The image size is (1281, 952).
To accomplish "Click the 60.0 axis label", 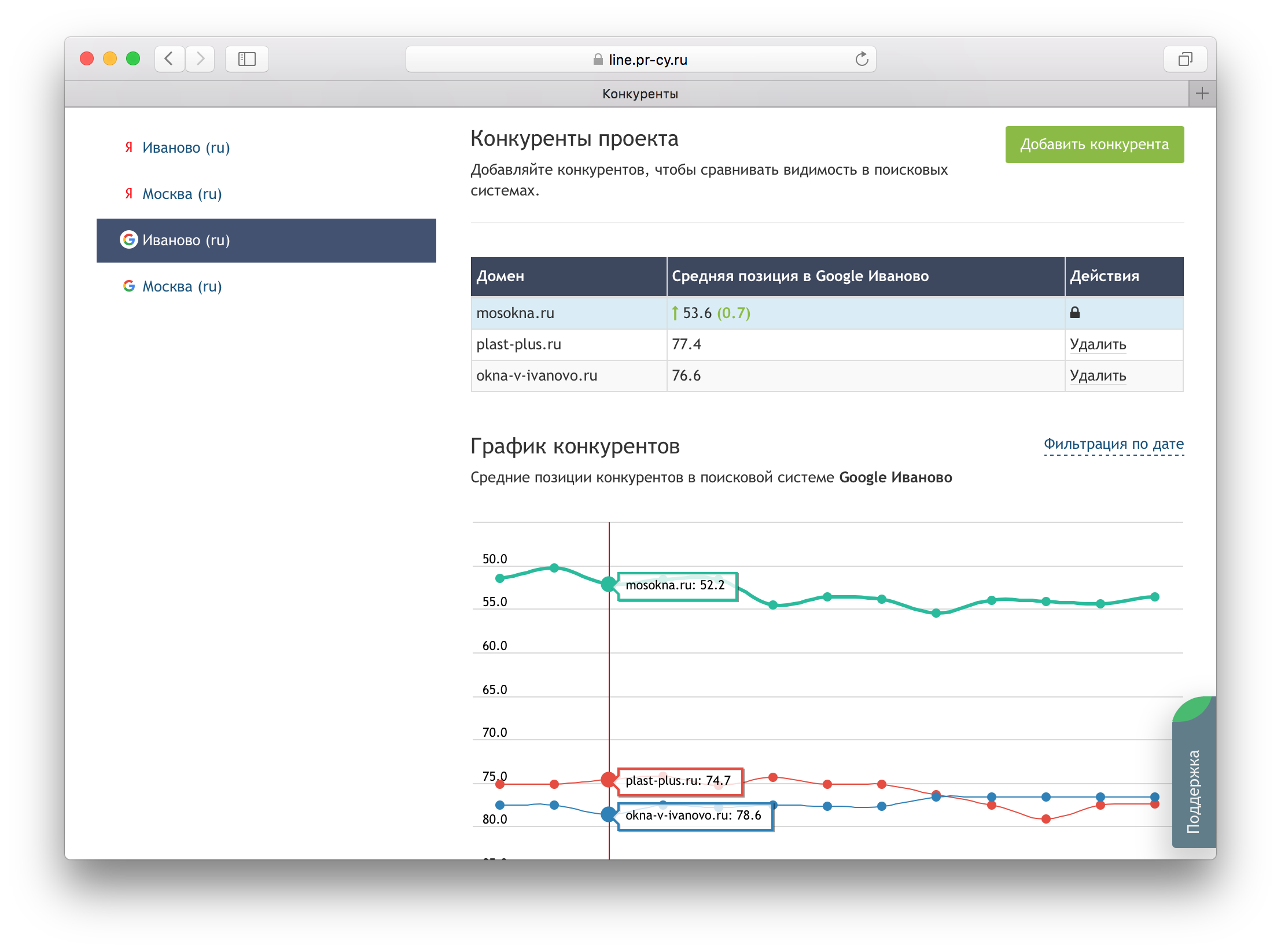I will (495, 646).
